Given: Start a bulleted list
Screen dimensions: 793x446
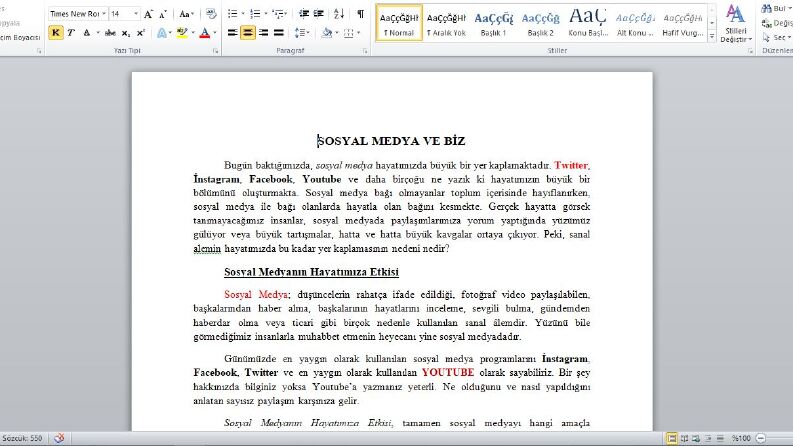Looking at the screenshot, I should [233, 14].
